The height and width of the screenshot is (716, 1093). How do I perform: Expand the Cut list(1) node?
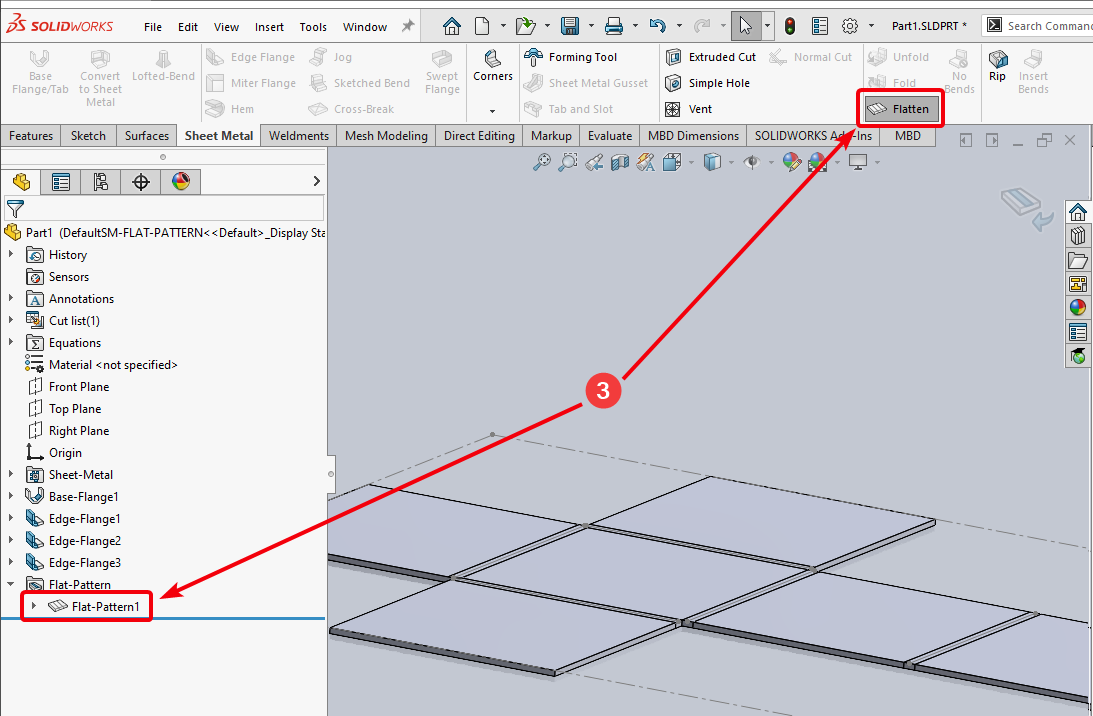[11, 320]
